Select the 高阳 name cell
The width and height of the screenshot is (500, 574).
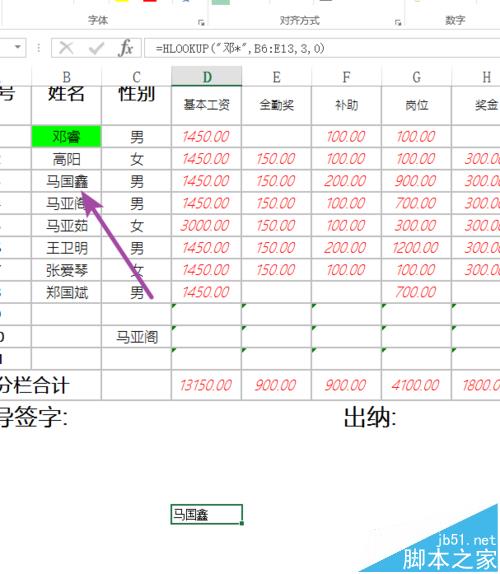click(x=67, y=159)
